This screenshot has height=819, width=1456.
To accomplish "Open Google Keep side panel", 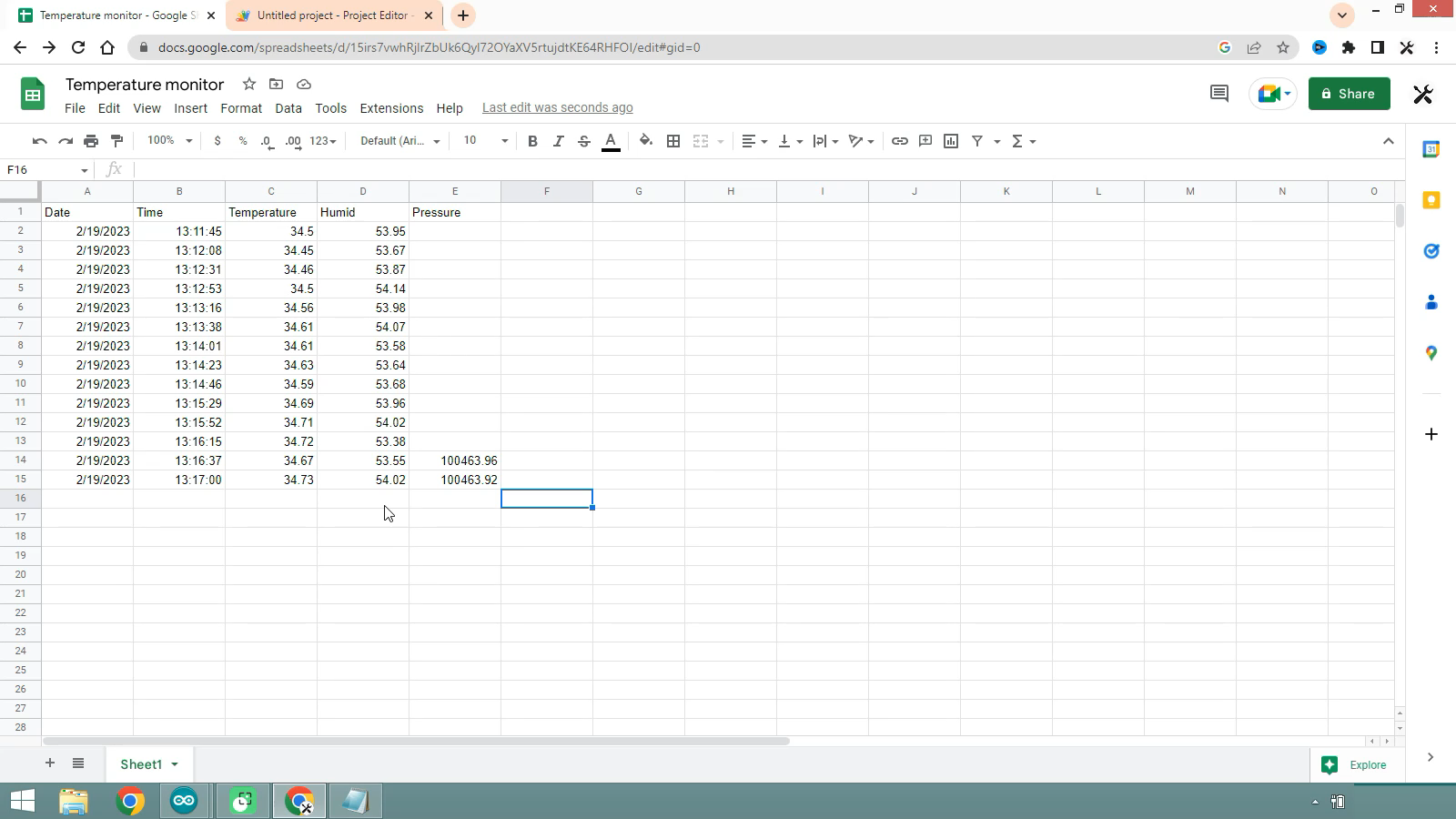I will [x=1431, y=200].
